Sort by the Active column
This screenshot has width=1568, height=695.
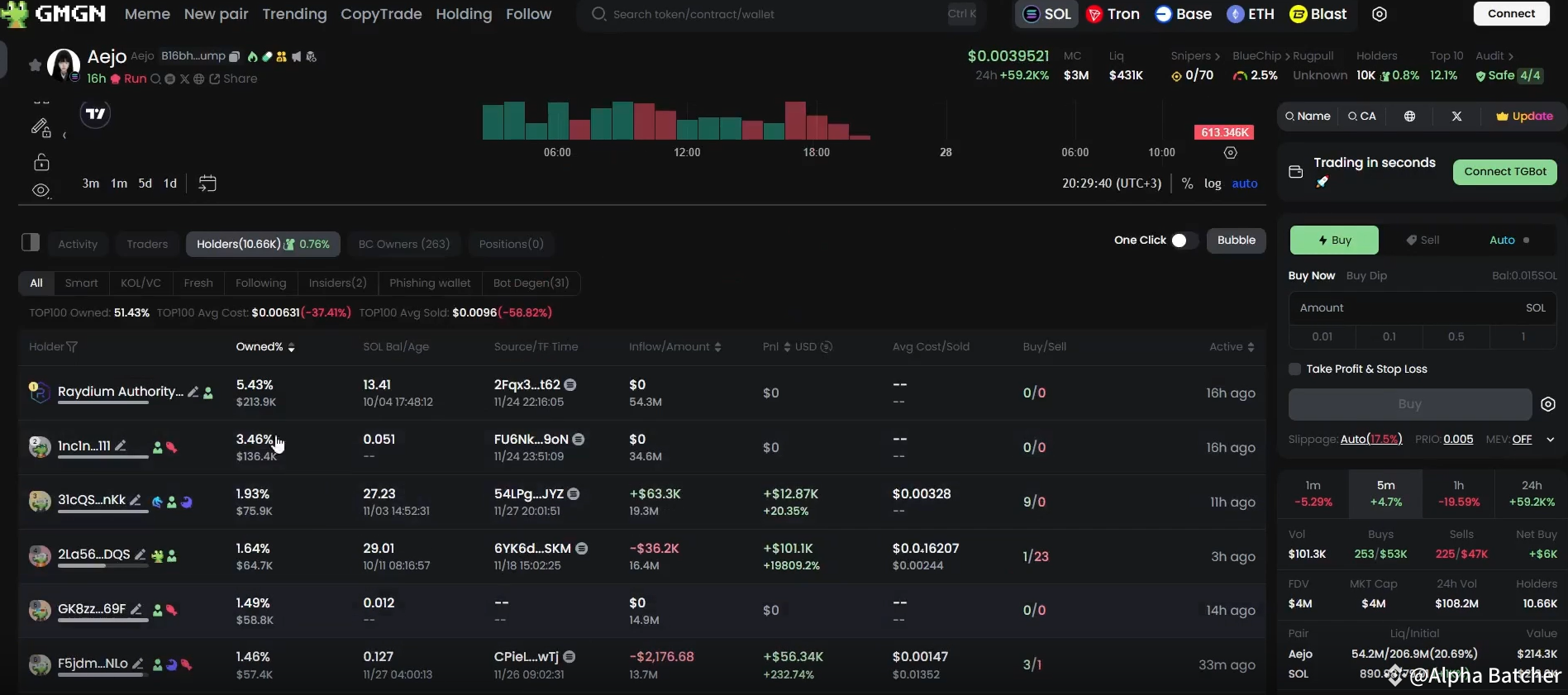coord(1232,347)
